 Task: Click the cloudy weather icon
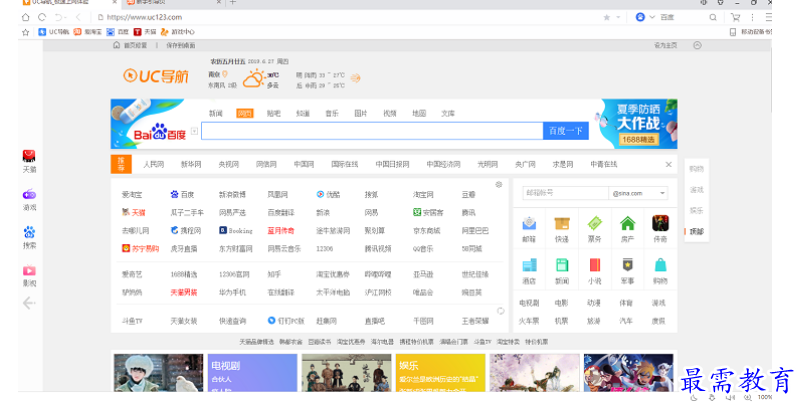pyautogui.click(x=253, y=79)
